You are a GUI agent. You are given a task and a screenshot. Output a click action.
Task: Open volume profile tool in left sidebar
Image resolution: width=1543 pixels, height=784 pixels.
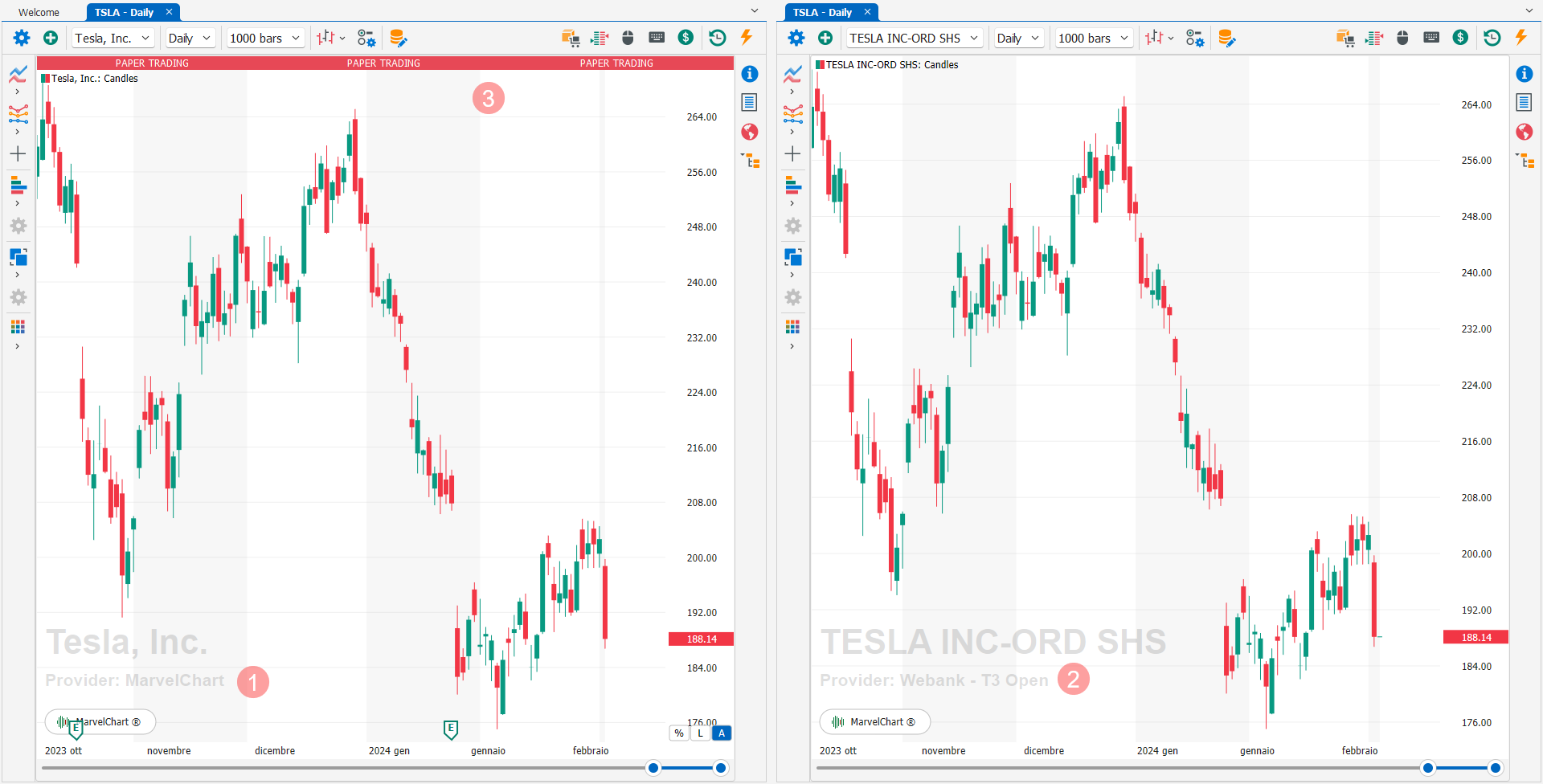(18, 186)
